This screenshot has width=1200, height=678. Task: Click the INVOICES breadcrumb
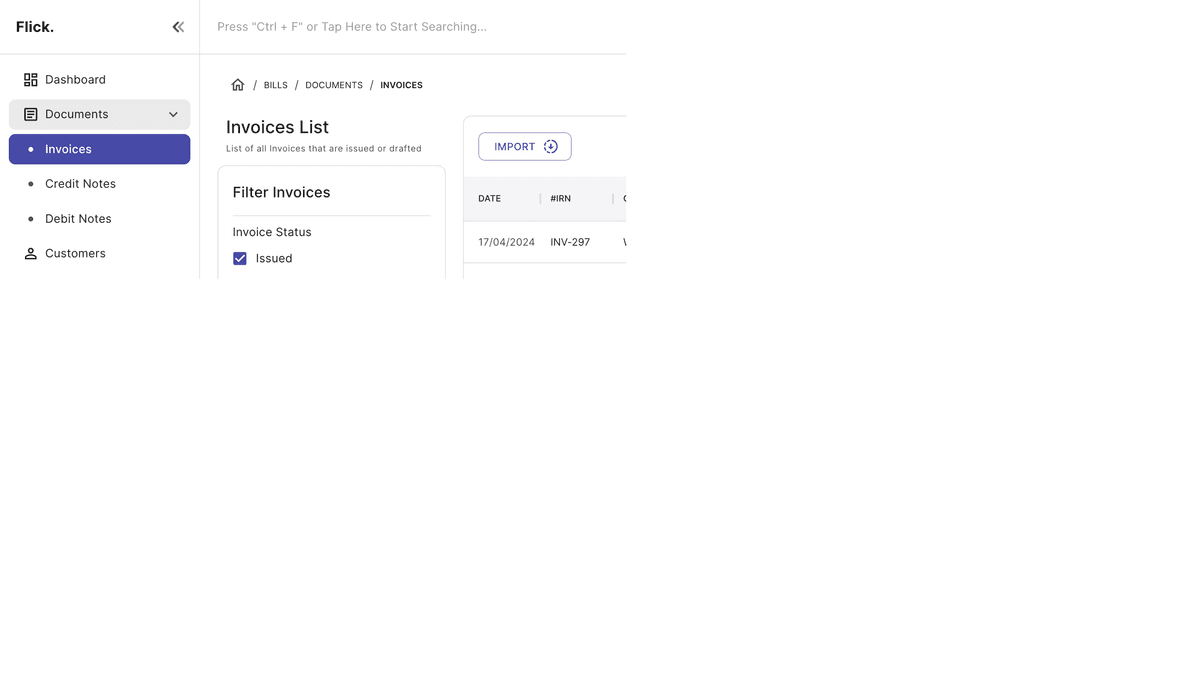coord(401,86)
